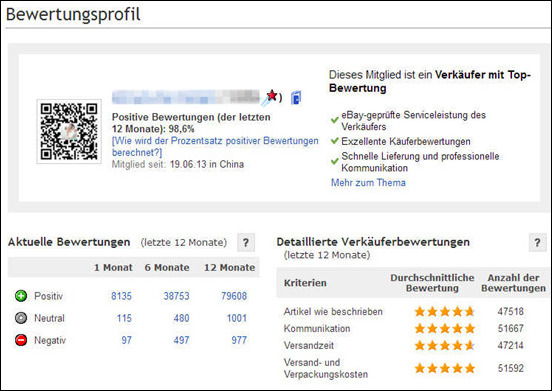The image size is (552, 391).
Task: Open 115 neutral ratings for 1 Monat
Action: 124,318
